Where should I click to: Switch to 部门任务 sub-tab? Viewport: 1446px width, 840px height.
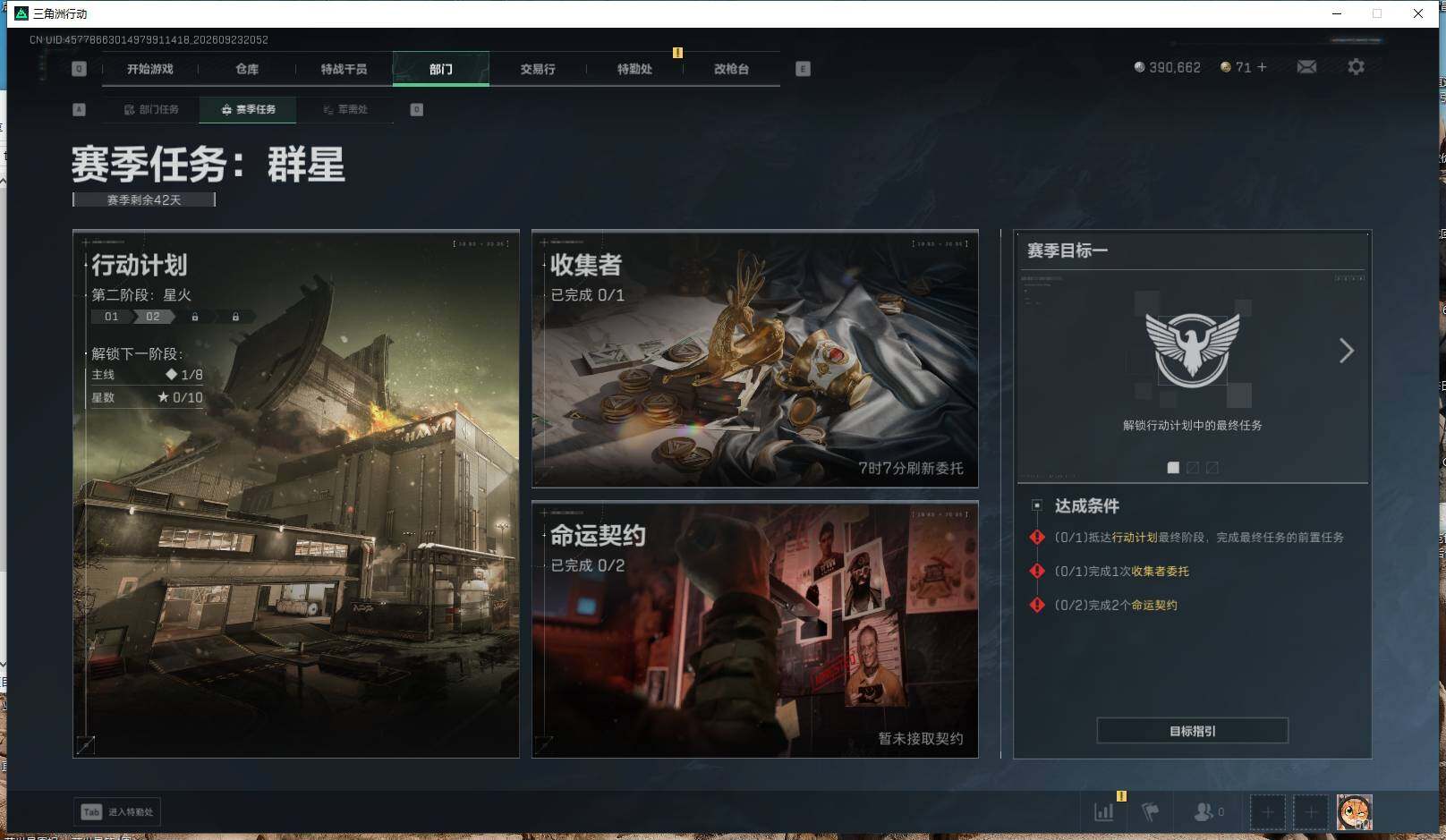(x=151, y=109)
